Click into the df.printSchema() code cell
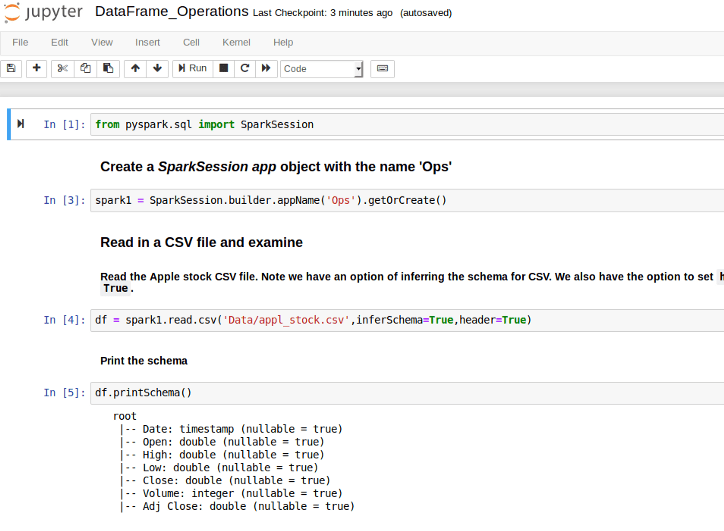 pos(400,393)
